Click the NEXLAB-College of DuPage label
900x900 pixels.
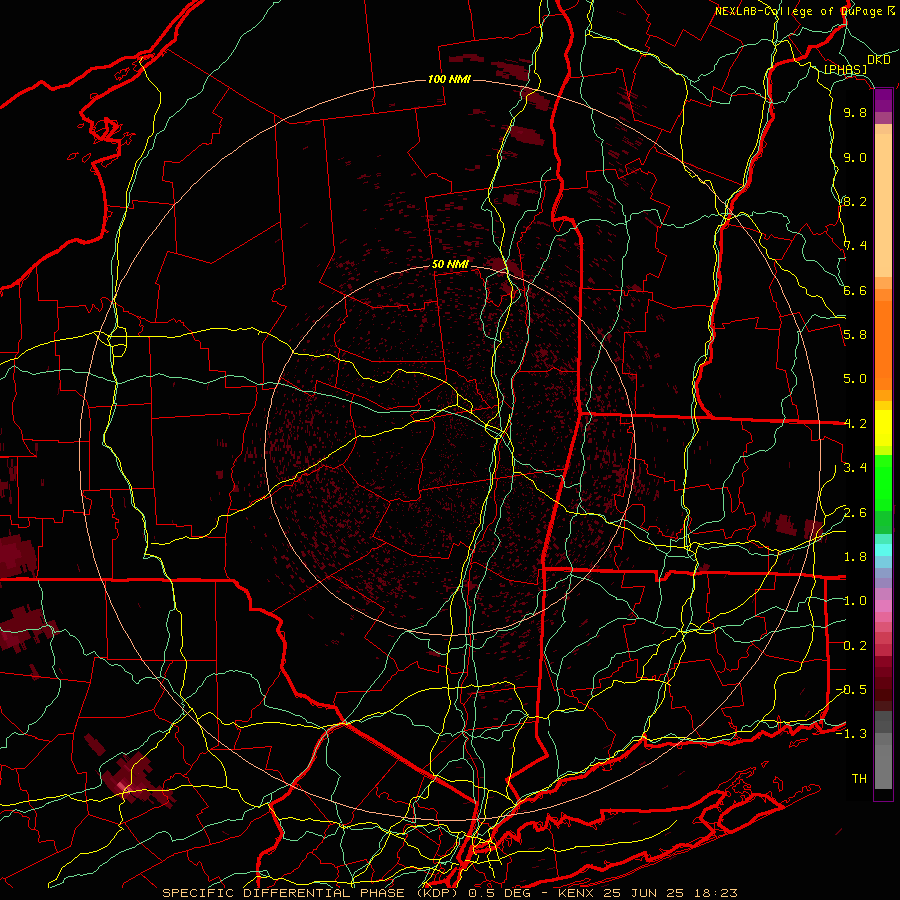[798, 11]
